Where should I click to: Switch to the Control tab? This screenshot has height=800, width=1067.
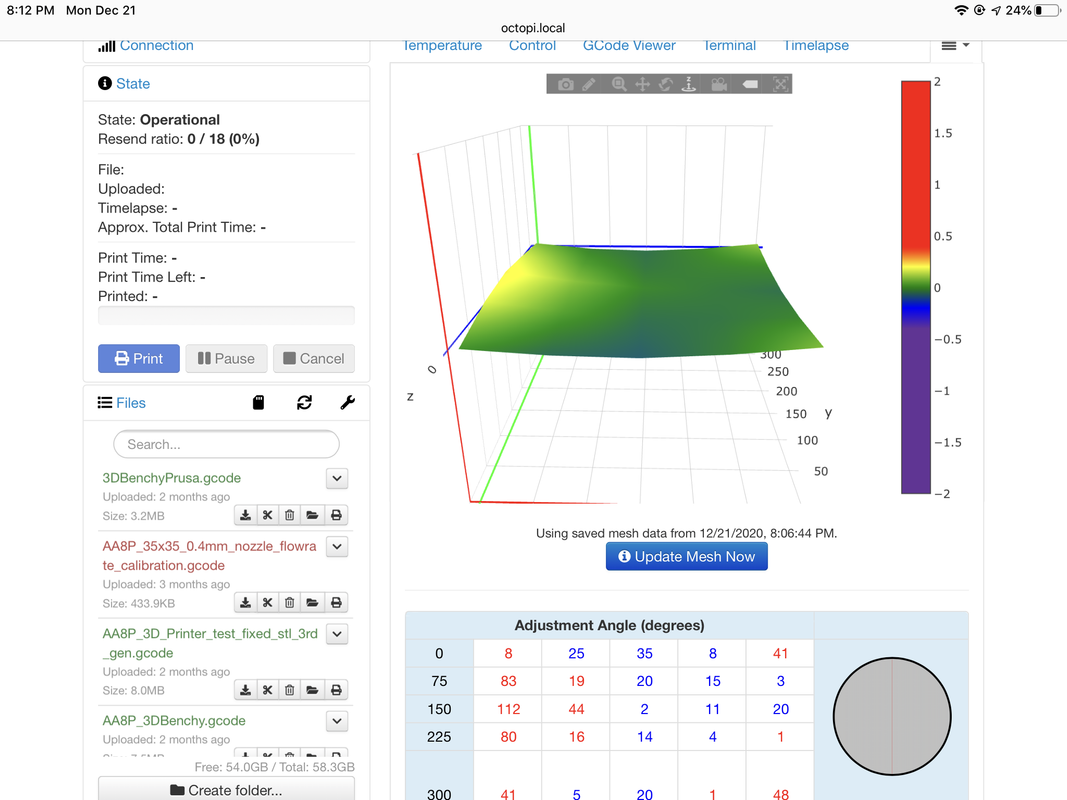(x=532, y=46)
